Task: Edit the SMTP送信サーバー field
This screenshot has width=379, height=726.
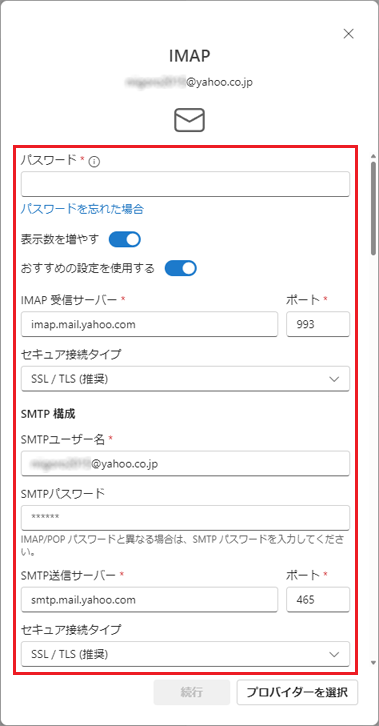Action: (149, 600)
